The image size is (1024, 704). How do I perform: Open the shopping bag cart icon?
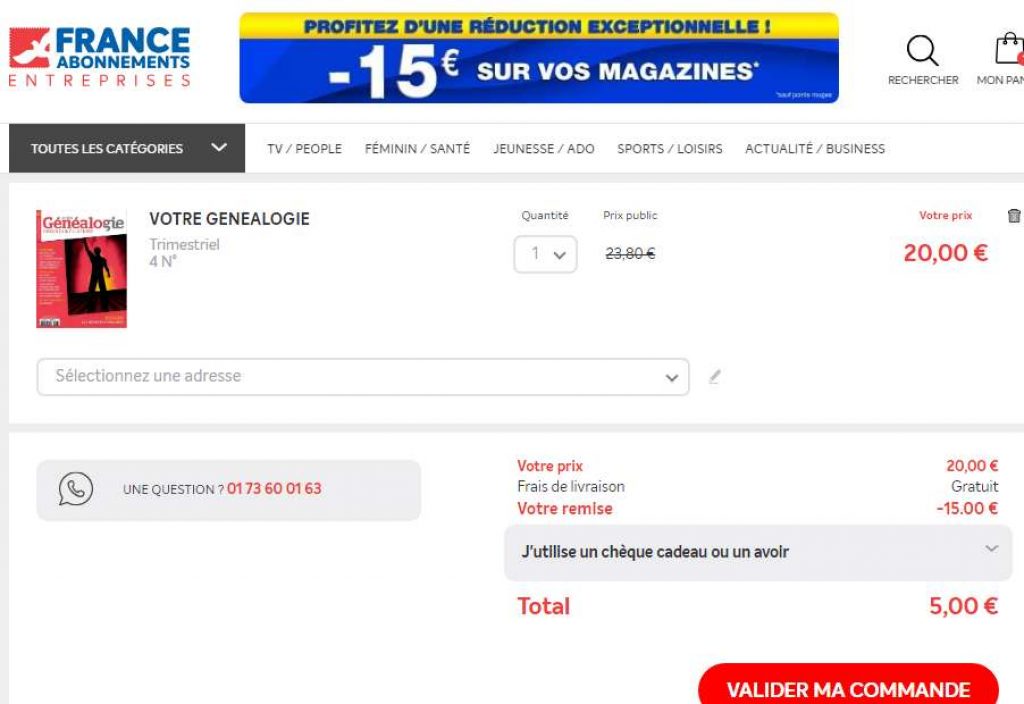1009,49
